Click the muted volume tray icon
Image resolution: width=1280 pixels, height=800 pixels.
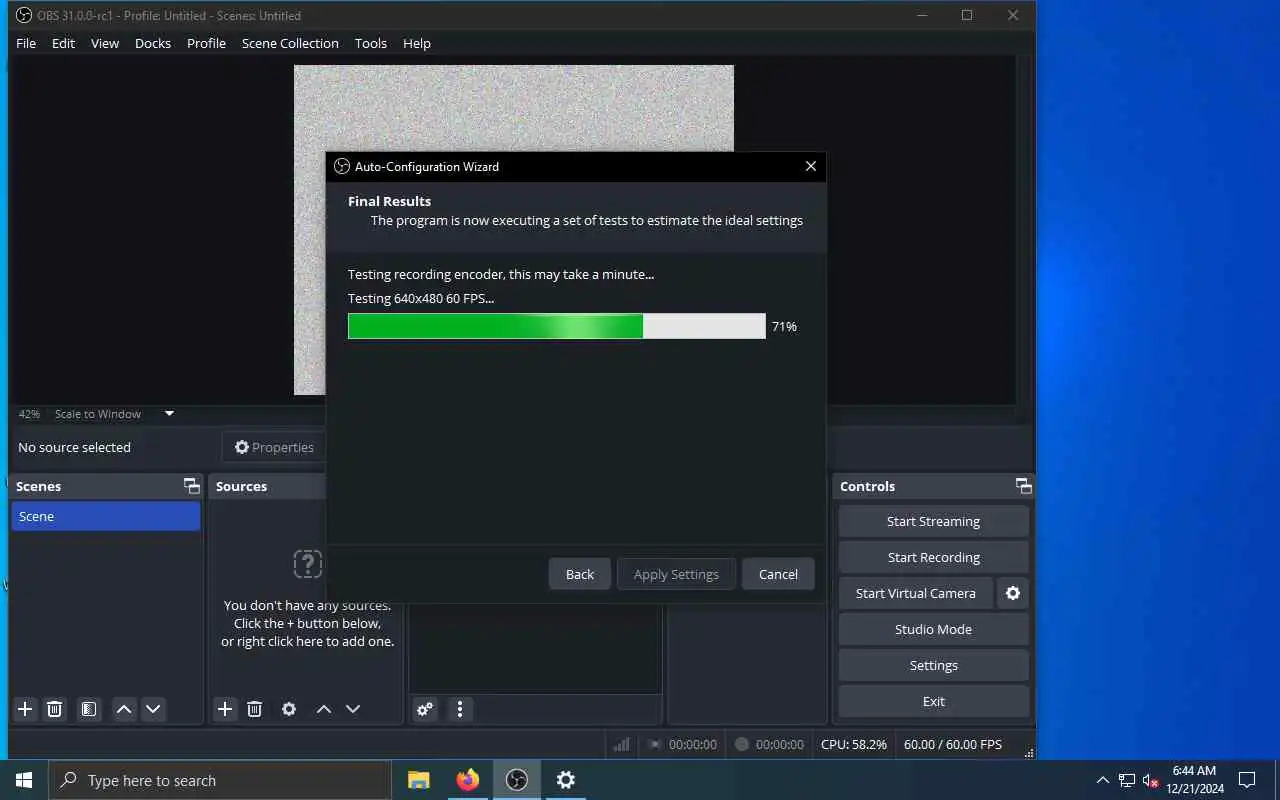(1150, 780)
